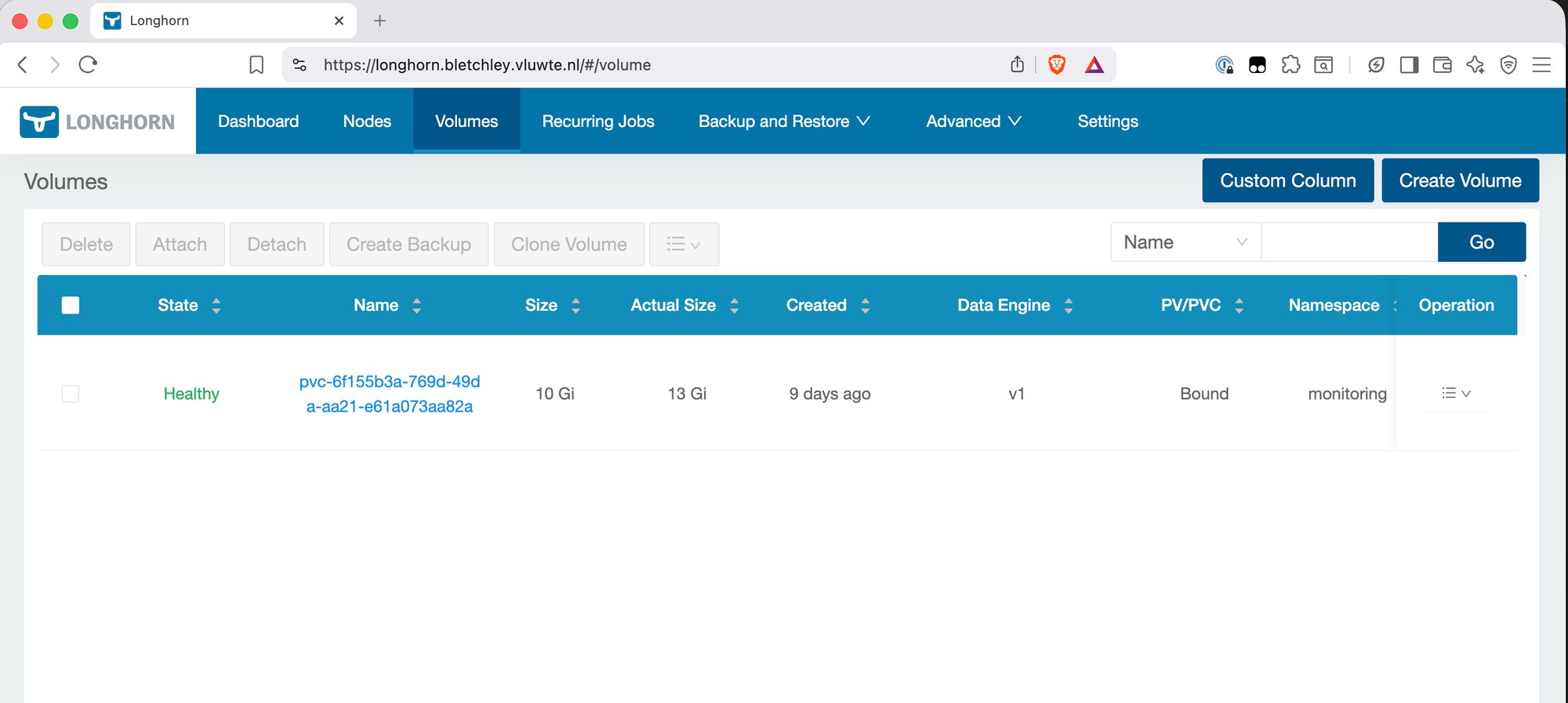The image size is (1568, 703).
Task: Click the Bound PV/PVC status
Action: tap(1204, 393)
